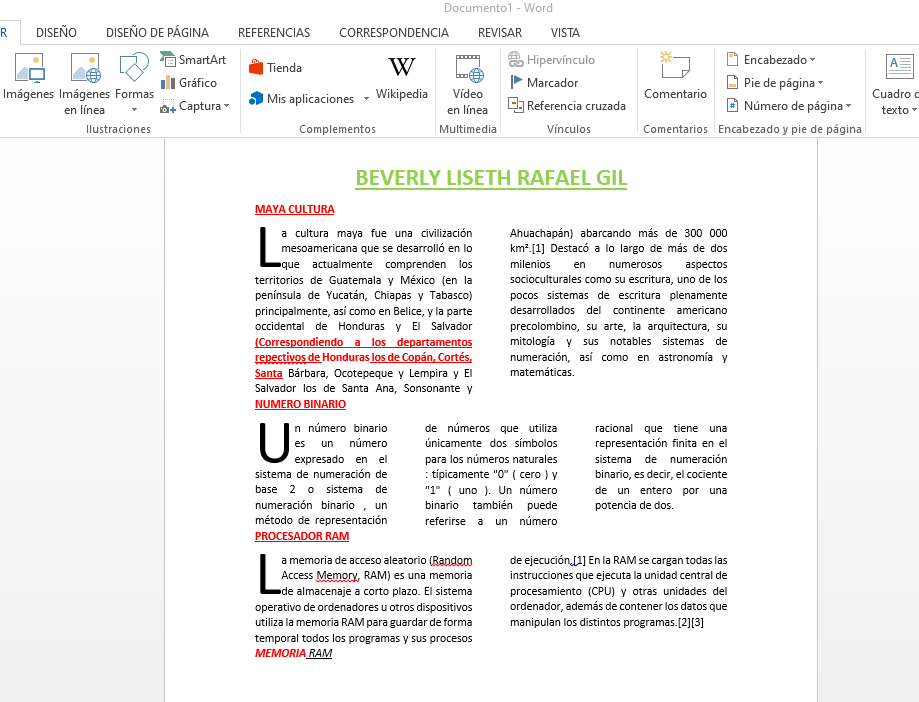This screenshot has height=702, width=919.
Task: Click the Encabezado header icon
Action: [733, 59]
